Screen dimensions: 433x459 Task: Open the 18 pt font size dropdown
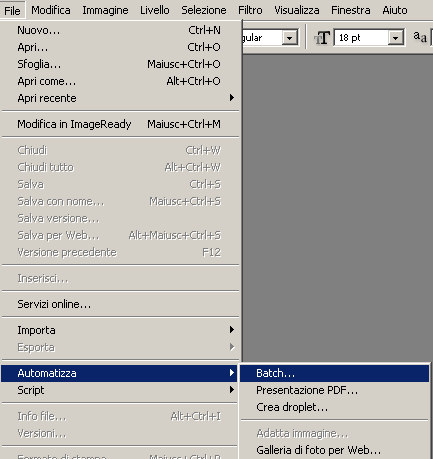(395, 38)
